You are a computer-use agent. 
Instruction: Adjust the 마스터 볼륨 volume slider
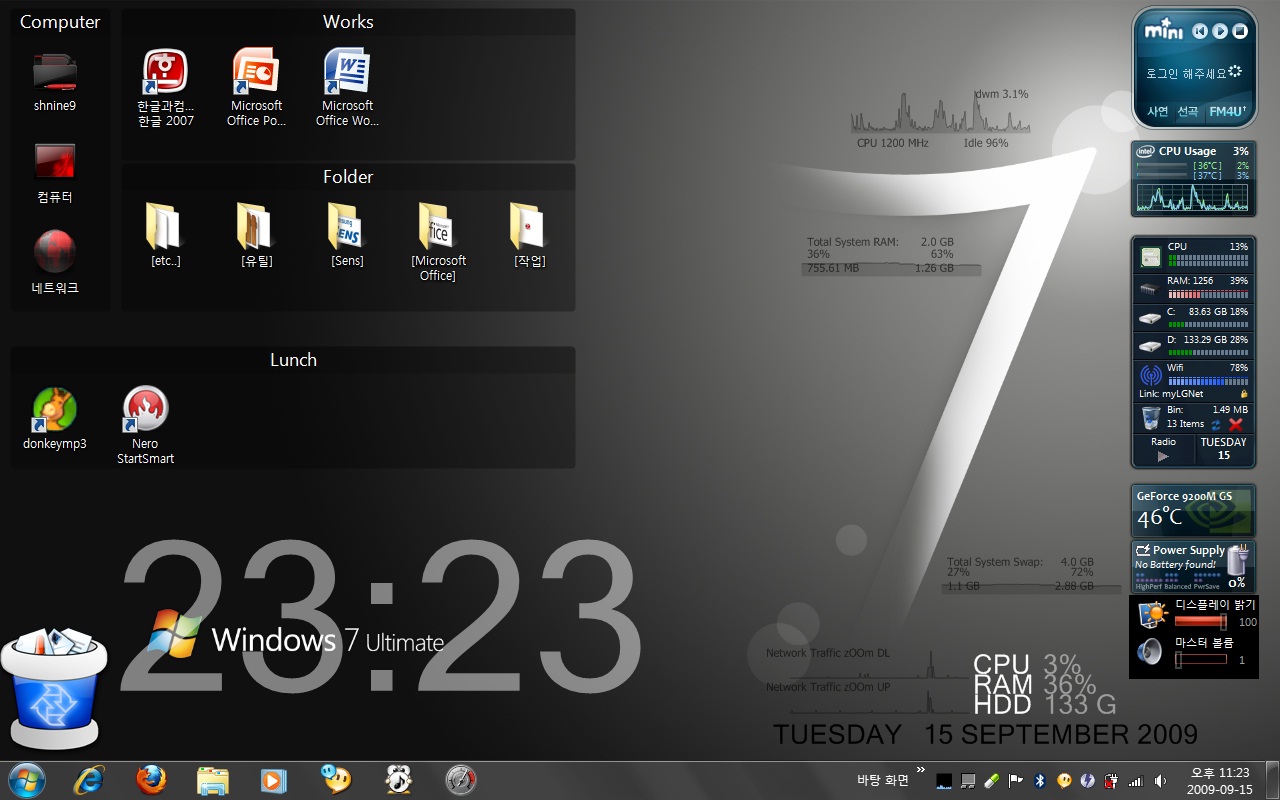(x=1200, y=660)
